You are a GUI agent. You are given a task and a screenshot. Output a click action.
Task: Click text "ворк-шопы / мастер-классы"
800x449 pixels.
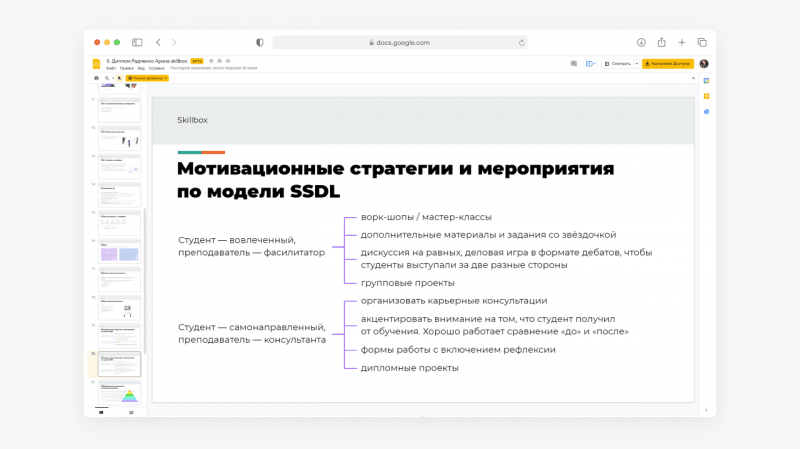426,217
